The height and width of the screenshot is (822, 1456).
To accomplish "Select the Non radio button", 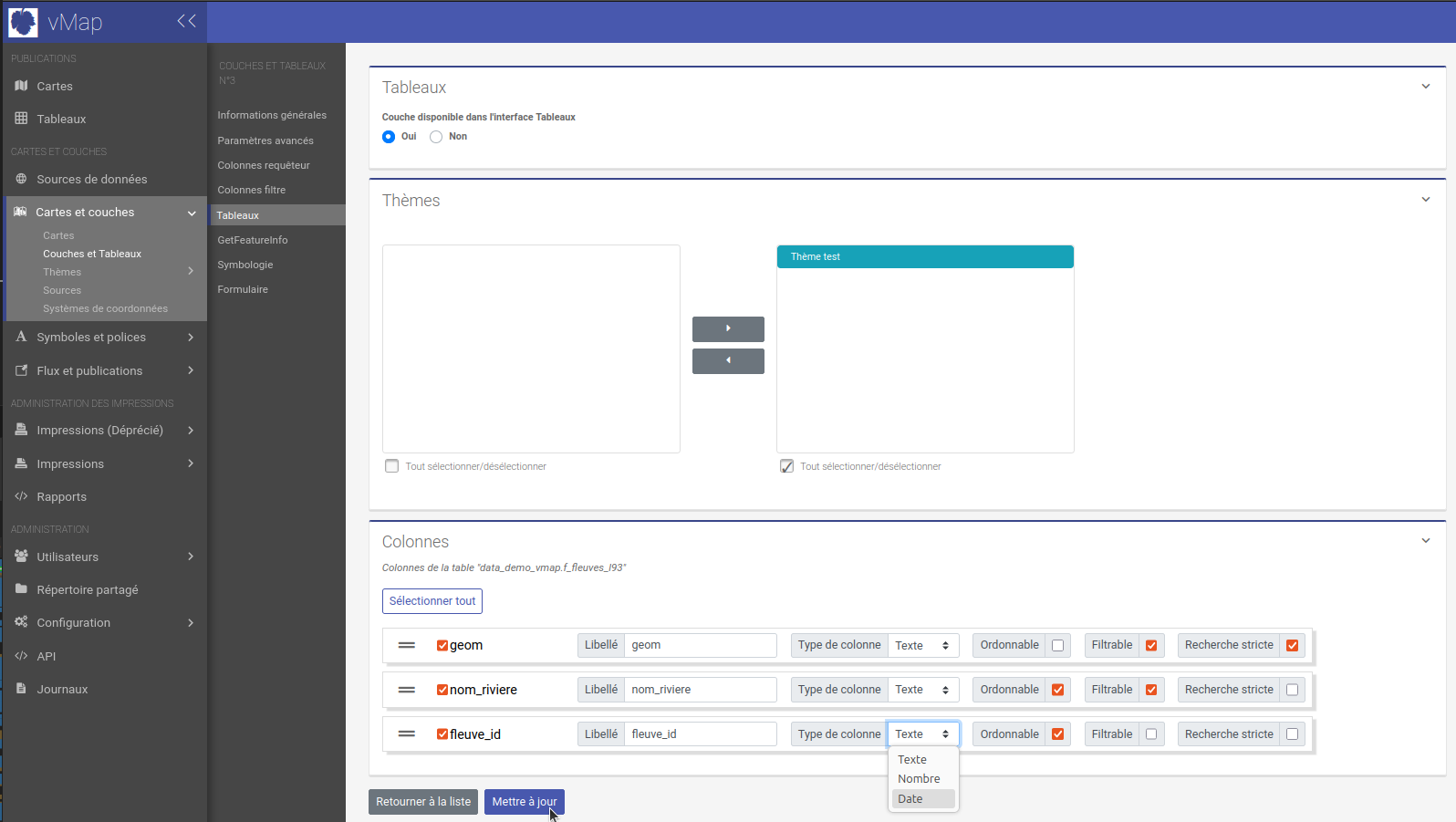I will (436, 137).
